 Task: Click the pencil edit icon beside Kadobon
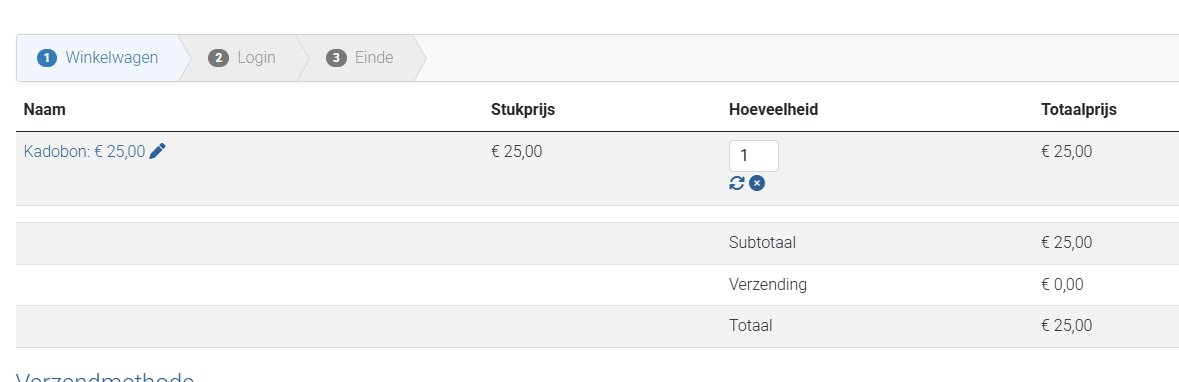157,151
